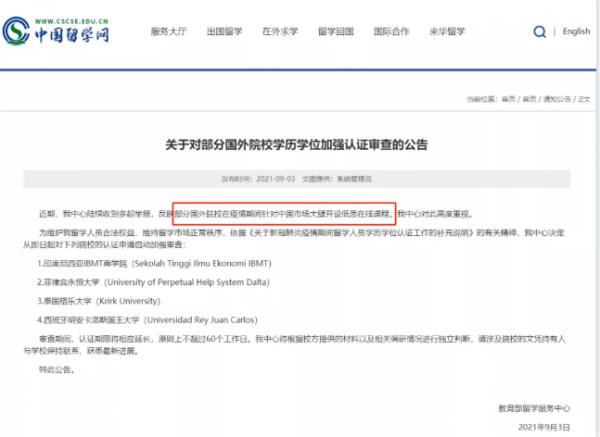Click the closing line 特此公告
The height and width of the screenshot is (437, 600).
56,369
